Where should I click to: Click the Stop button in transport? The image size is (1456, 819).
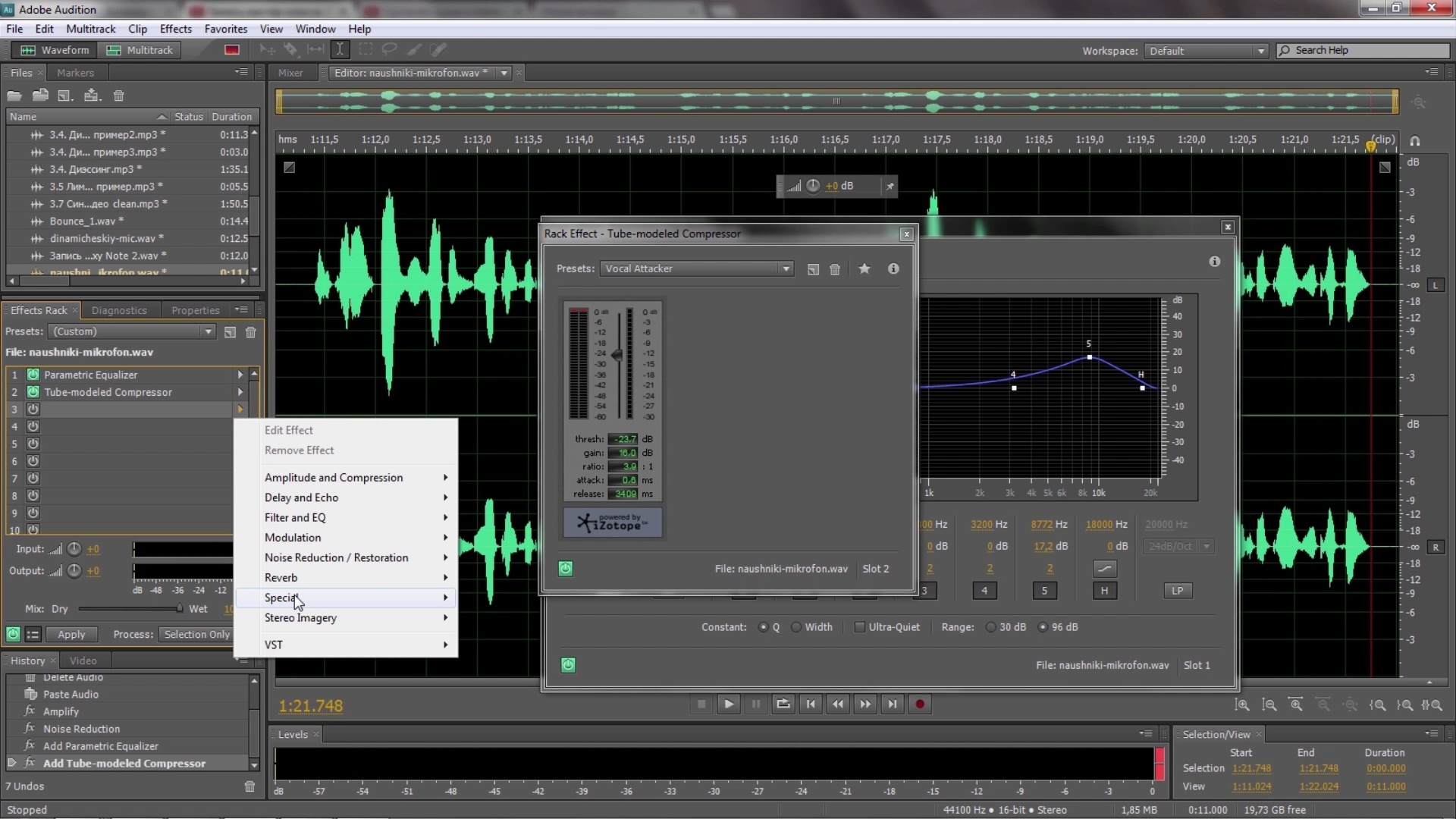[x=701, y=704]
